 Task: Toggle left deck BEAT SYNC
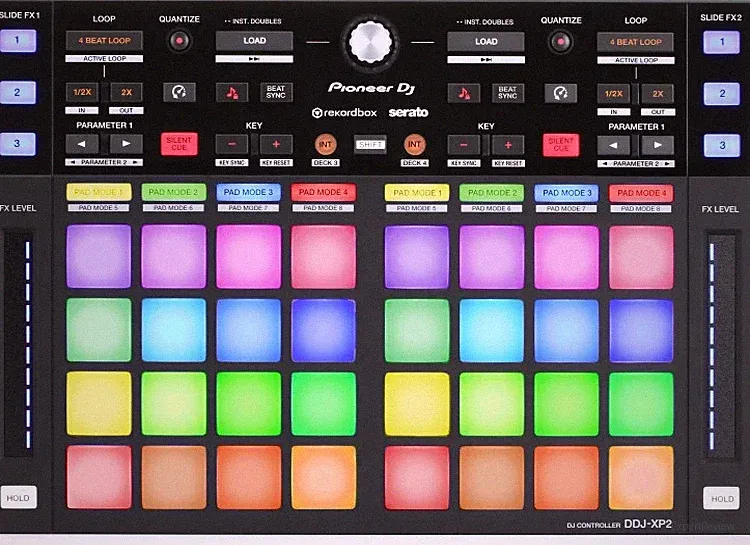click(x=276, y=92)
